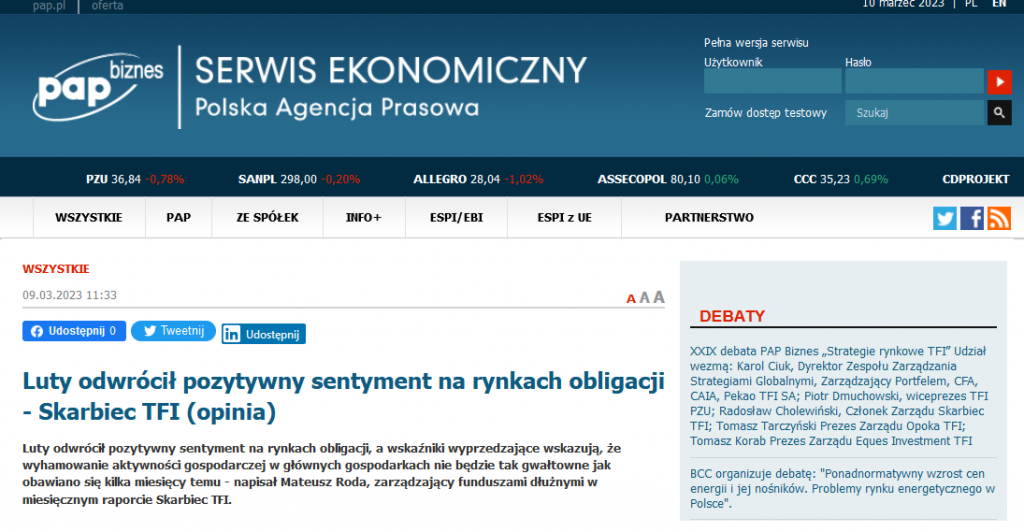
Task: Click the search magnifier icon
Action: (999, 113)
